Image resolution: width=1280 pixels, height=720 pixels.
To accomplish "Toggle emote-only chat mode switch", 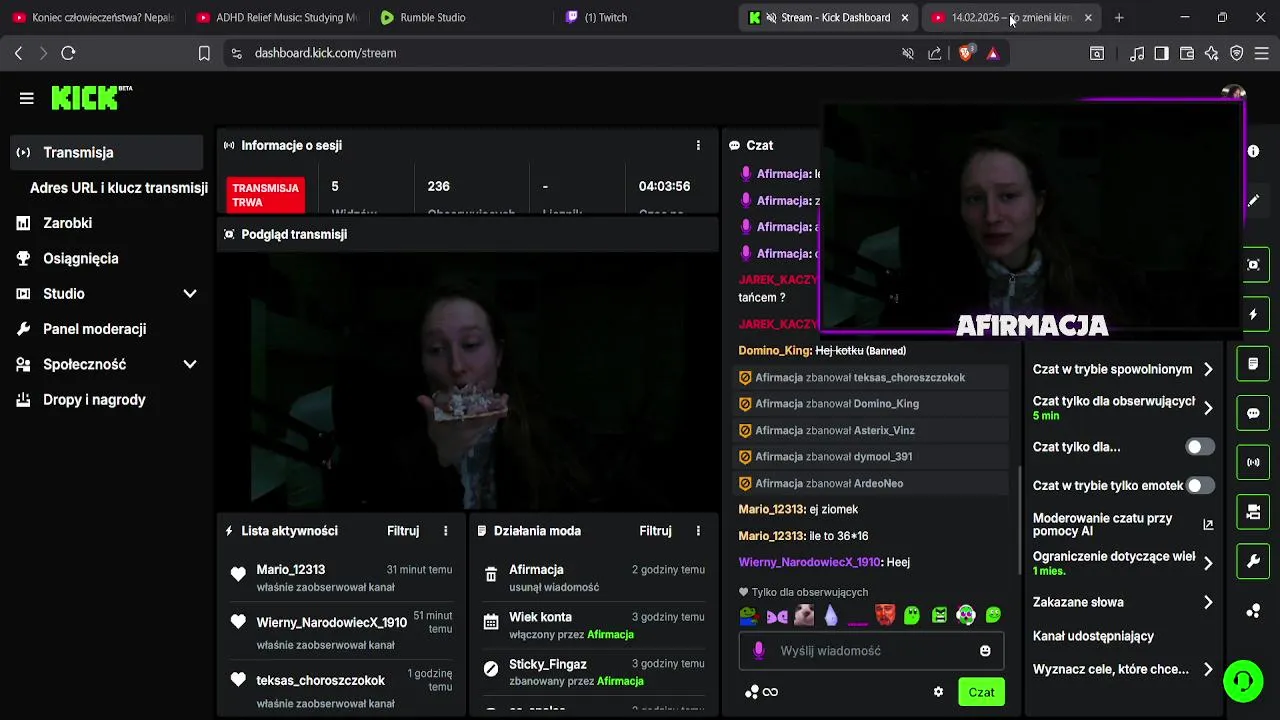I will [1200, 485].
